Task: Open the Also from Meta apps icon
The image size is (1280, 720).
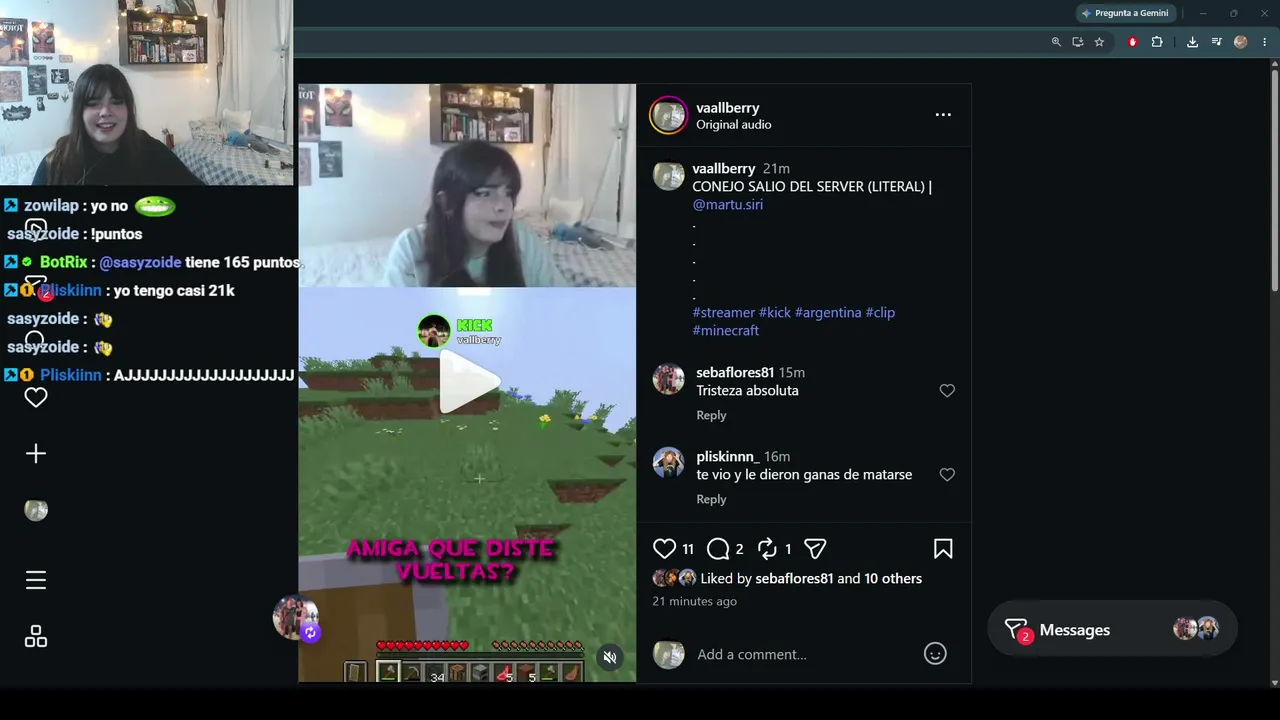Action: click(x=36, y=637)
